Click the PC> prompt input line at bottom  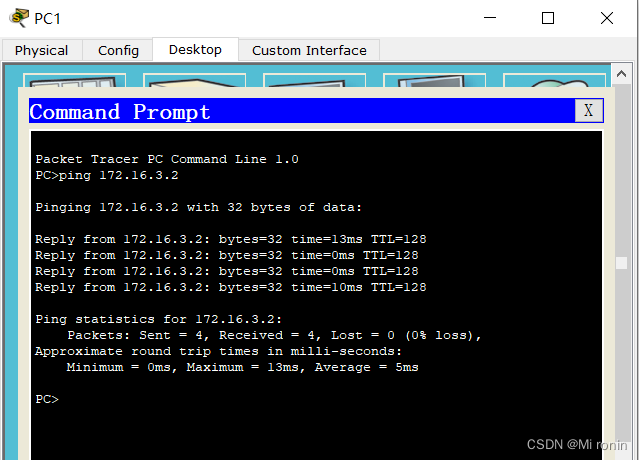point(47,399)
